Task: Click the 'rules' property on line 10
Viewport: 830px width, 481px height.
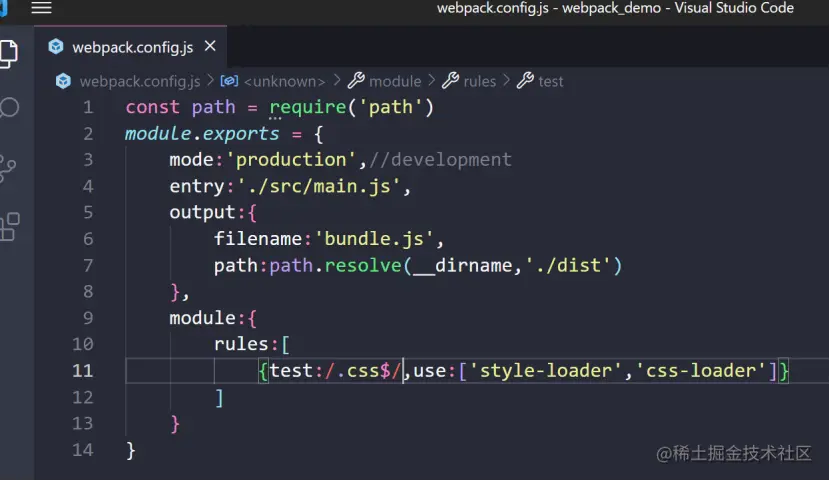Action: pyautogui.click(x=241, y=344)
